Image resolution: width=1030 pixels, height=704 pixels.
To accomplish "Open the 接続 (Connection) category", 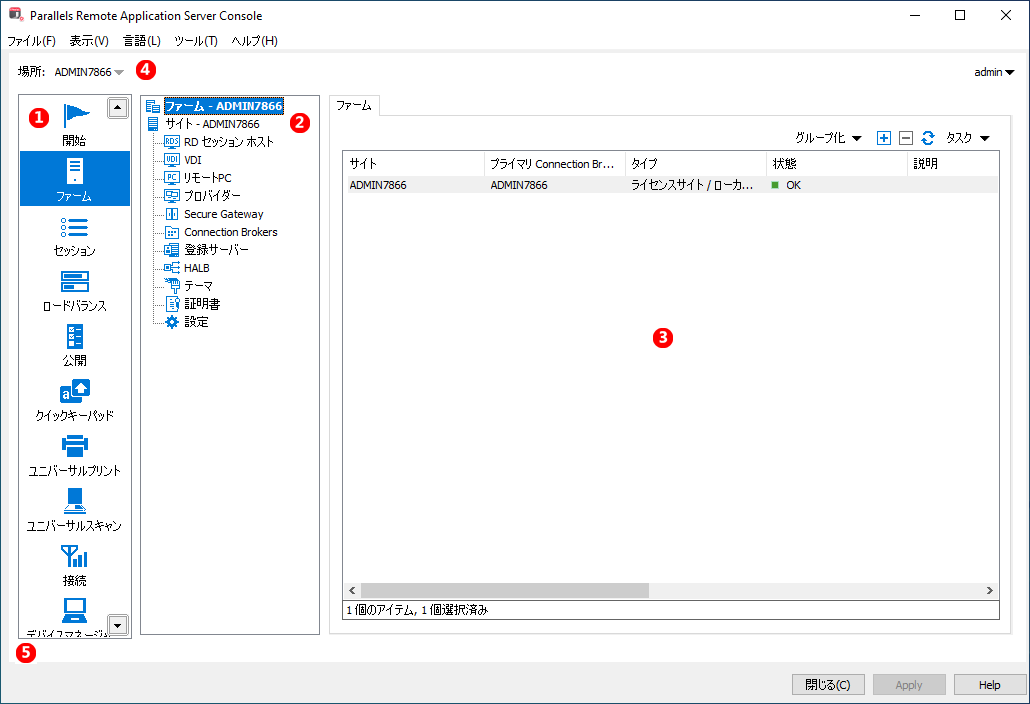I will pyautogui.click(x=75, y=564).
